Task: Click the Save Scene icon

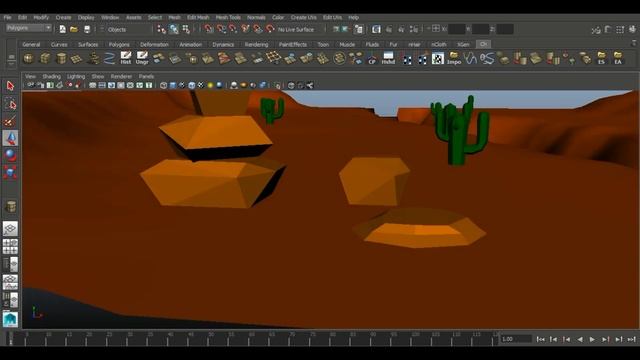Action: pyautogui.click(x=87, y=29)
